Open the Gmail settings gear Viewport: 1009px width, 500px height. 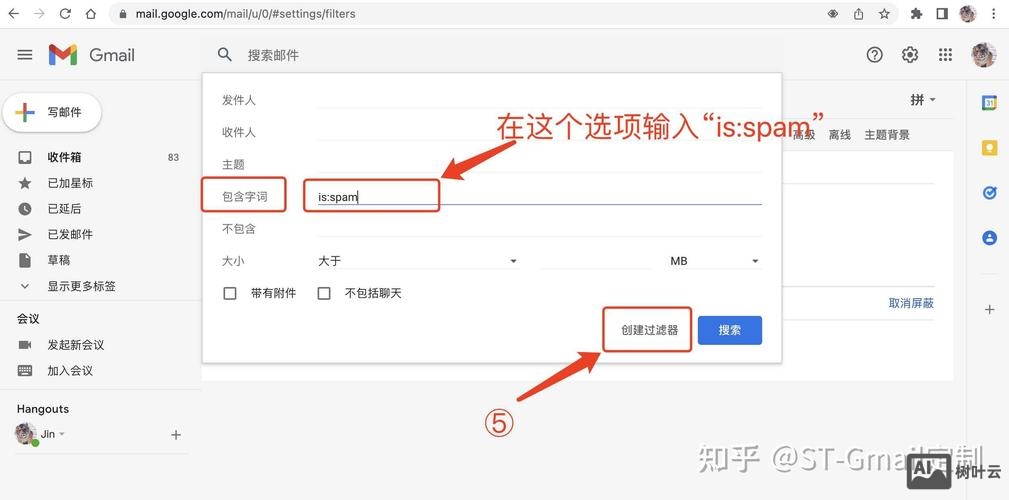909,55
